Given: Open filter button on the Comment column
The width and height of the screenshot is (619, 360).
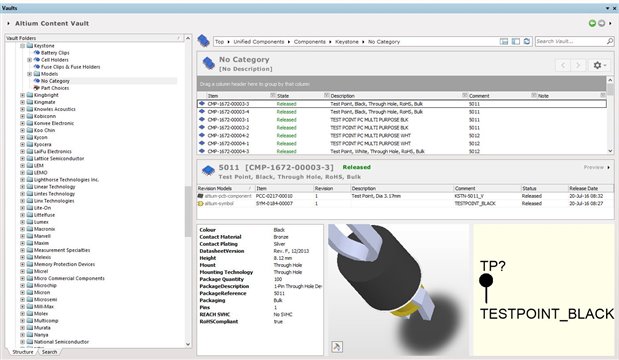Looking at the screenshot, I should click(534, 96).
